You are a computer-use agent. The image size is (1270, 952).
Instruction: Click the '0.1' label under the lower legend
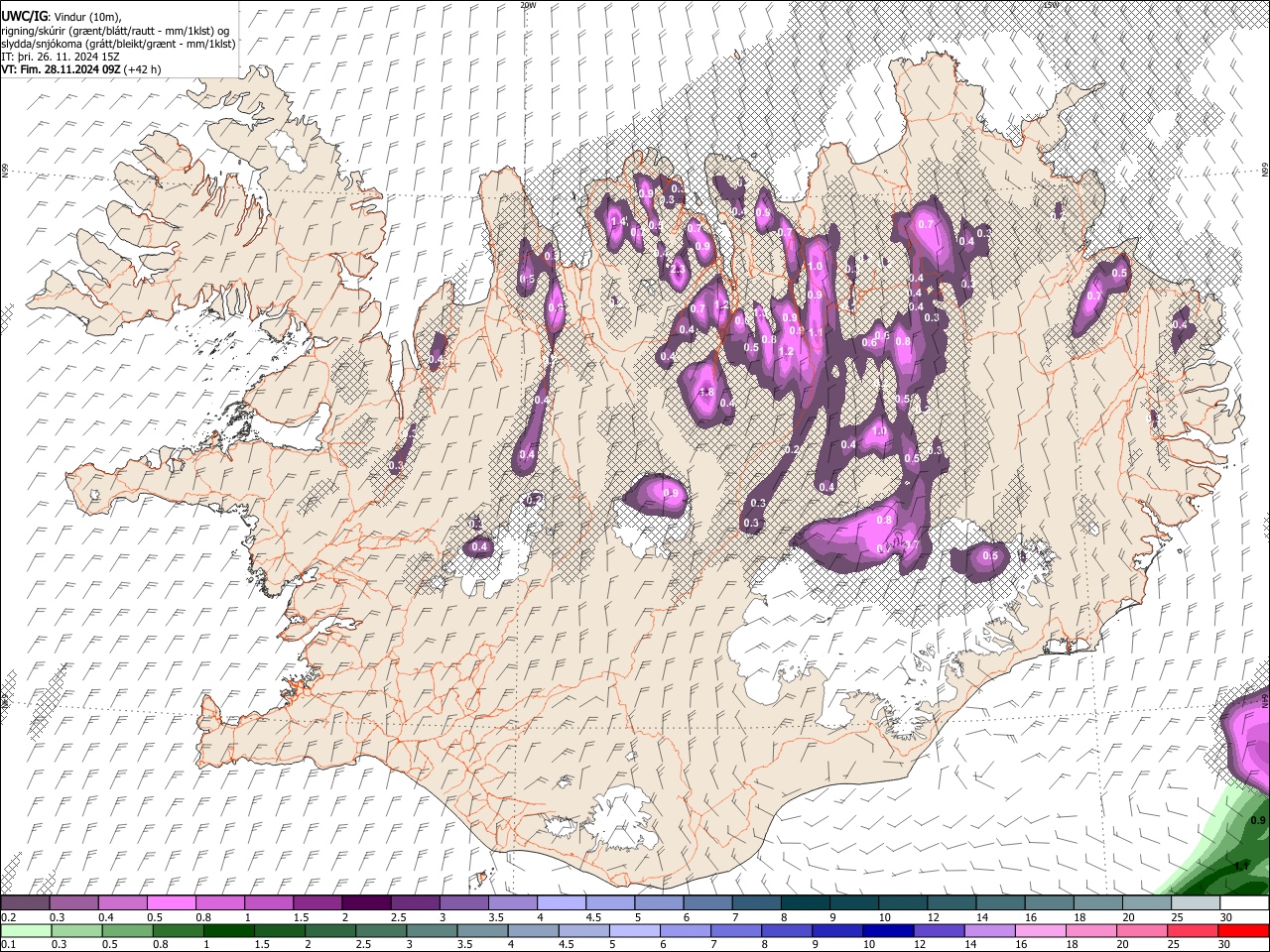click(8, 944)
